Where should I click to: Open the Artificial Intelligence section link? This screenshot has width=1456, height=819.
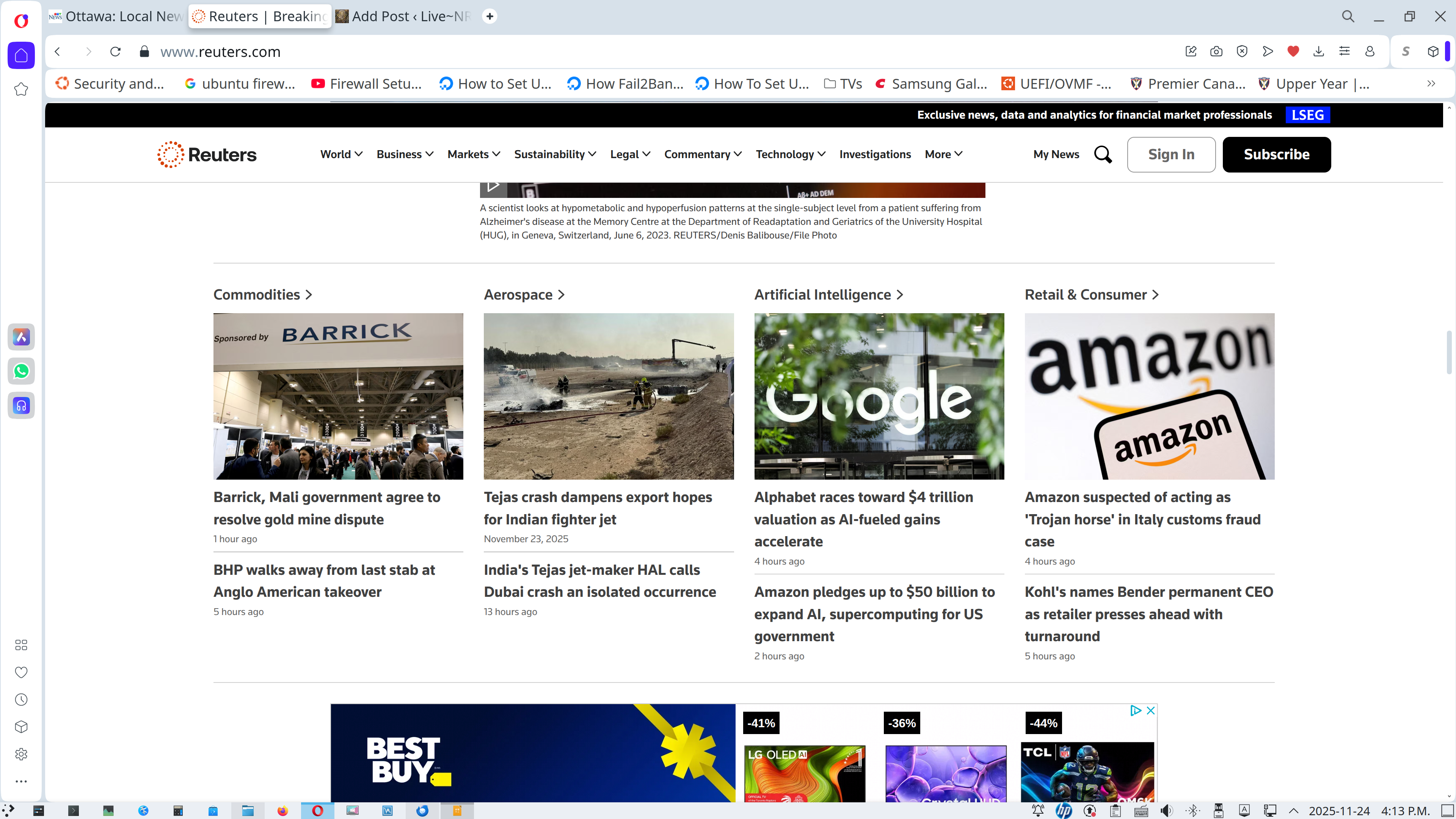click(x=828, y=295)
